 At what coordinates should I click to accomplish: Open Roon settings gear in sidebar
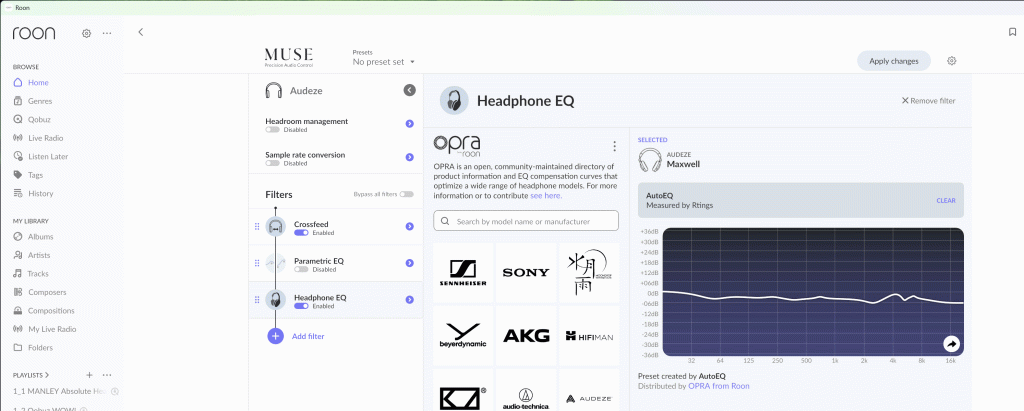(86, 33)
